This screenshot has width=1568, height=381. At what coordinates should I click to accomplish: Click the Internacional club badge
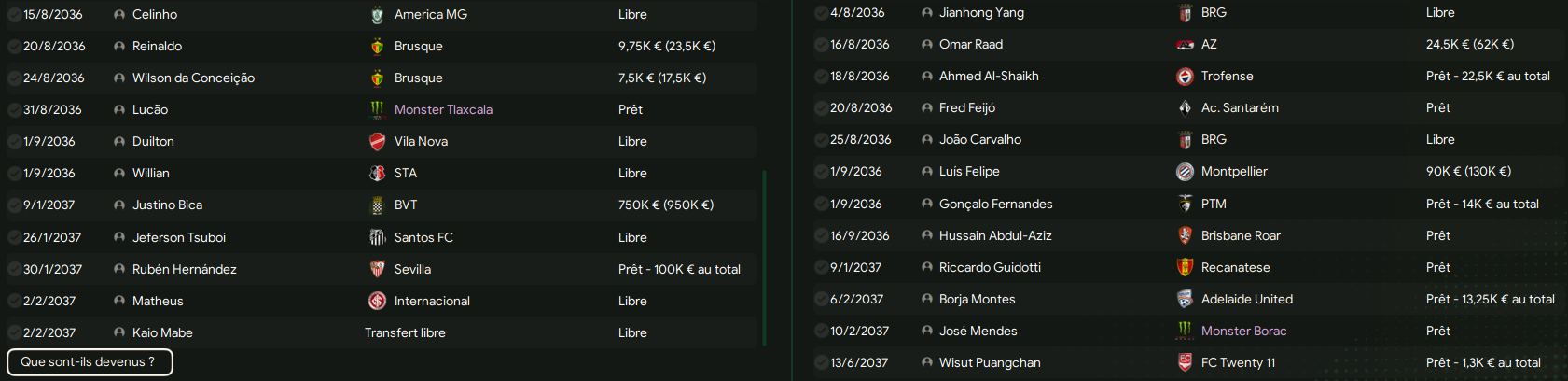tap(377, 301)
